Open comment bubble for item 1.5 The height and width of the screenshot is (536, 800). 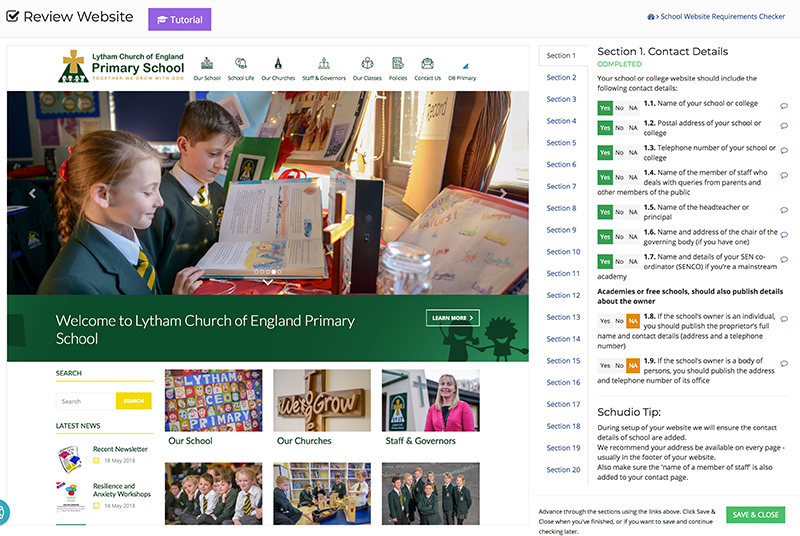click(784, 210)
